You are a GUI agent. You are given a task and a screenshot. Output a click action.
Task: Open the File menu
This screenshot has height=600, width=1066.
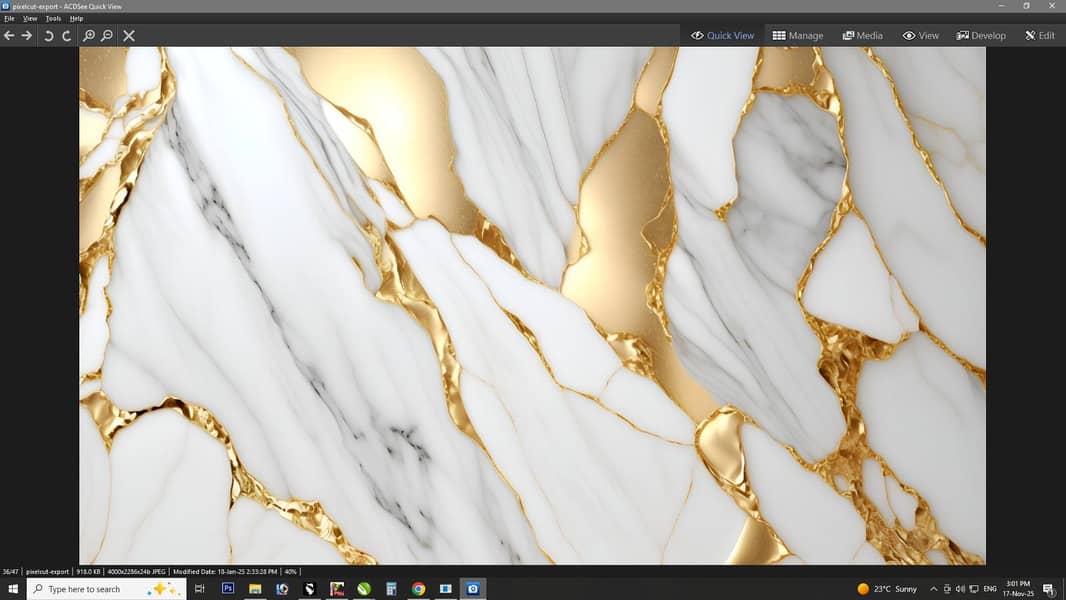click(x=9, y=18)
